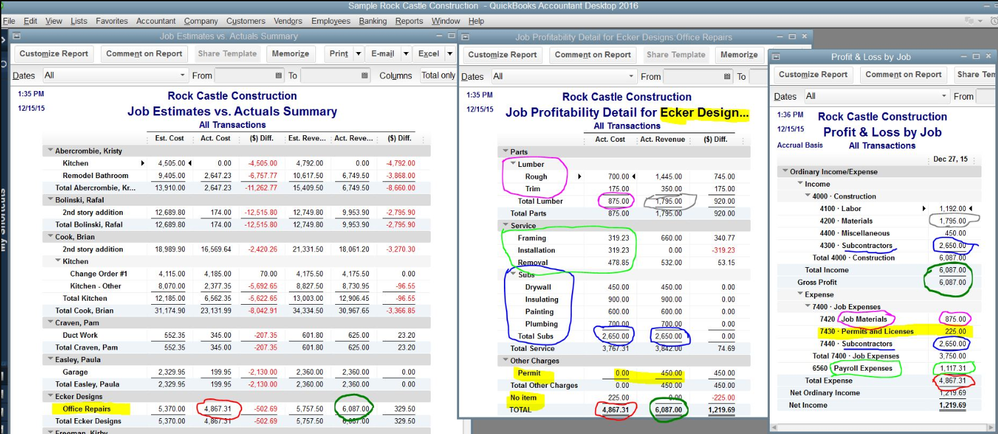Collapse the Parts section in Job Profitability
Image resolution: width=998 pixels, height=434 pixels.
click(x=505, y=151)
